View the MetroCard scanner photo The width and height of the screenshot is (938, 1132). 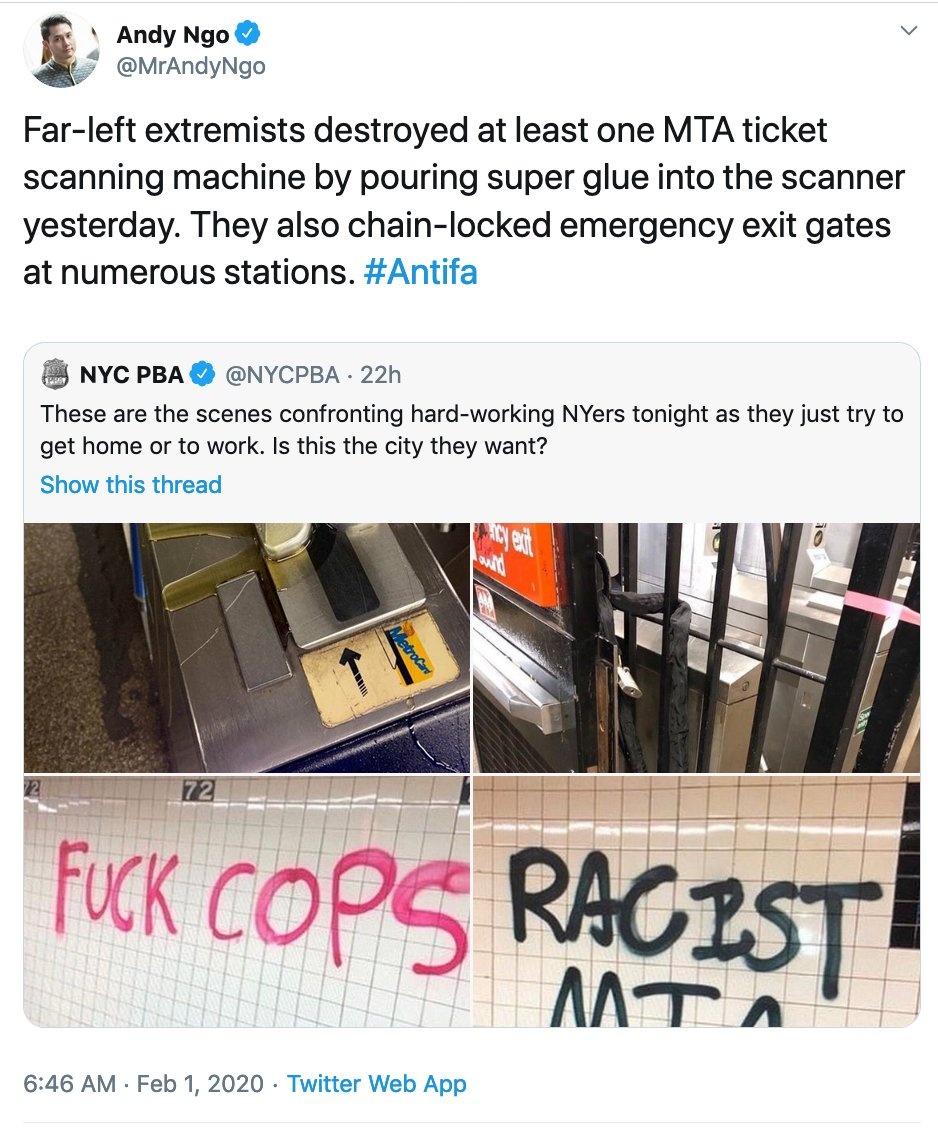(247, 648)
